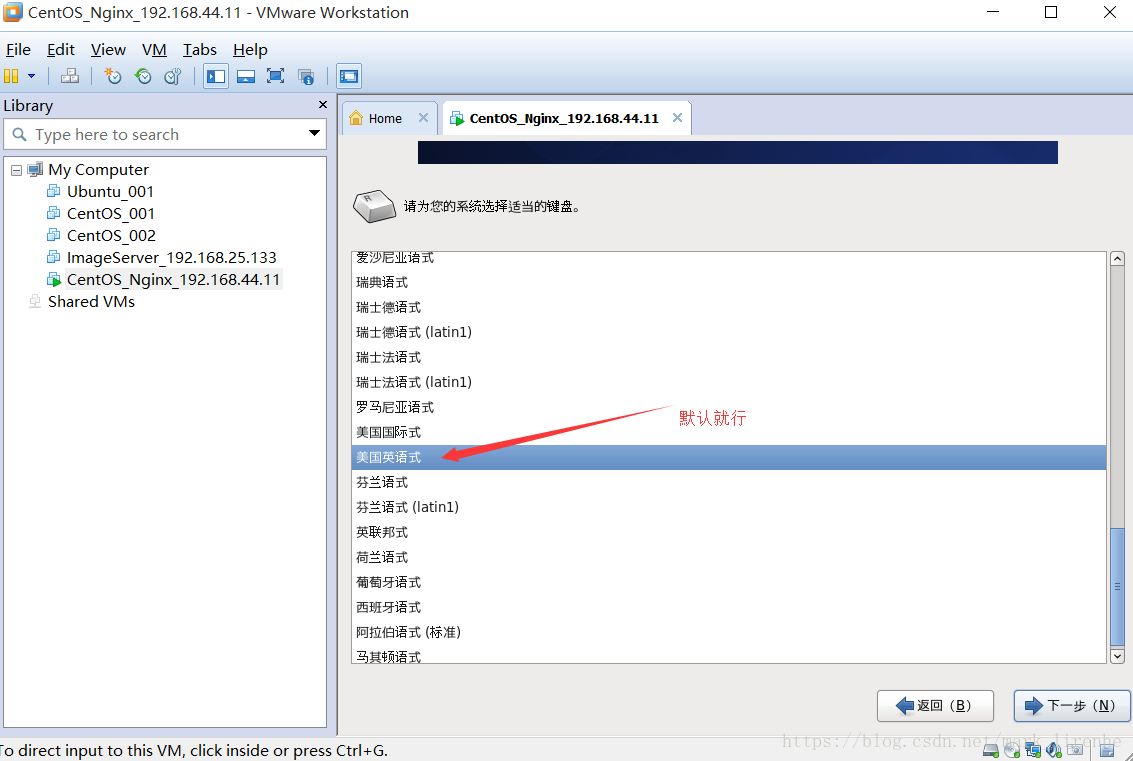Screen dimensions: 1133x761
Task: Select 荷兰语式 keyboard layout
Action: pos(728,557)
